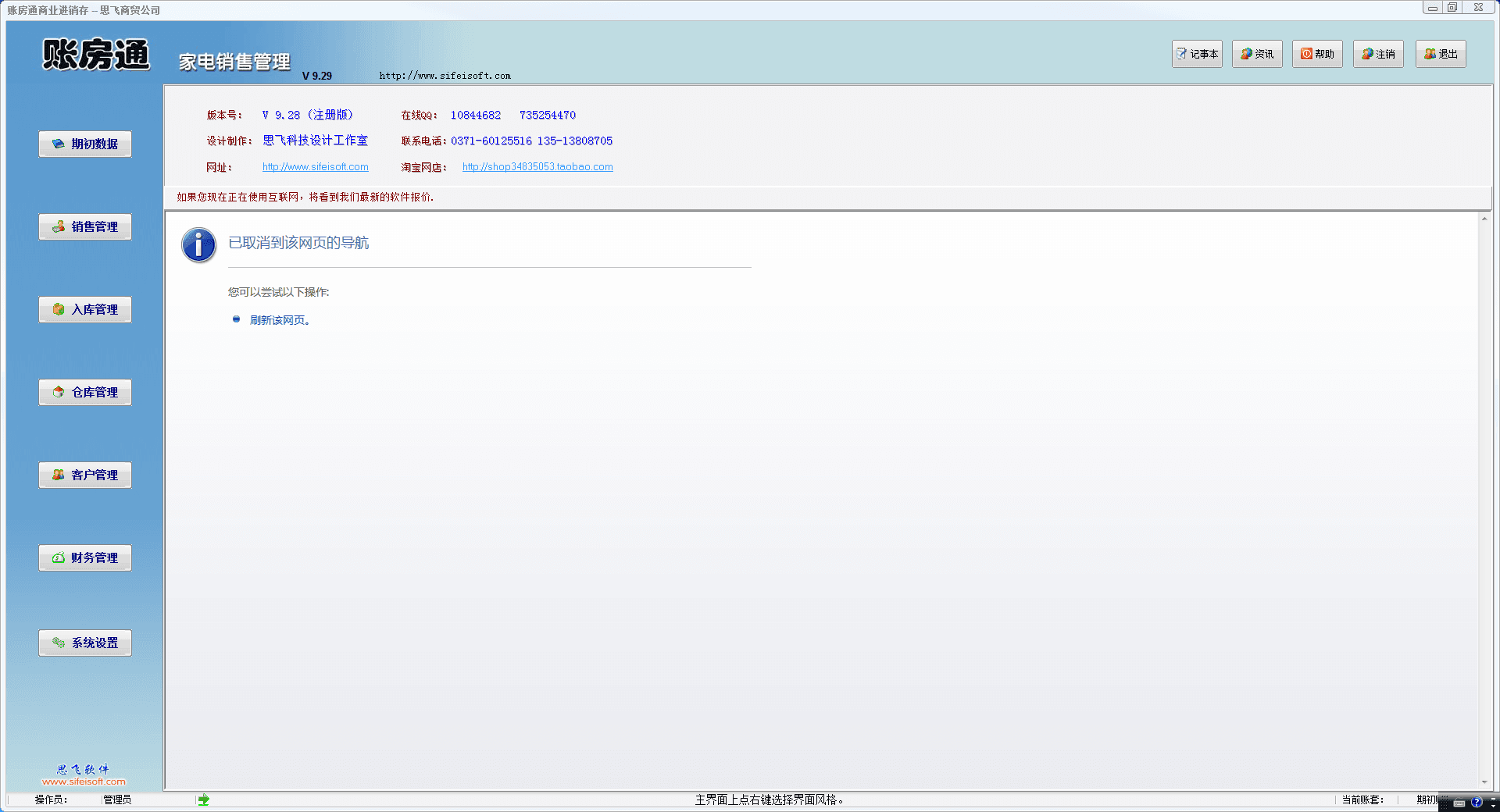1500x812 pixels.
Task: Open the www.sifeisoft.com website link
Action: pyautogui.click(x=316, y=167)
